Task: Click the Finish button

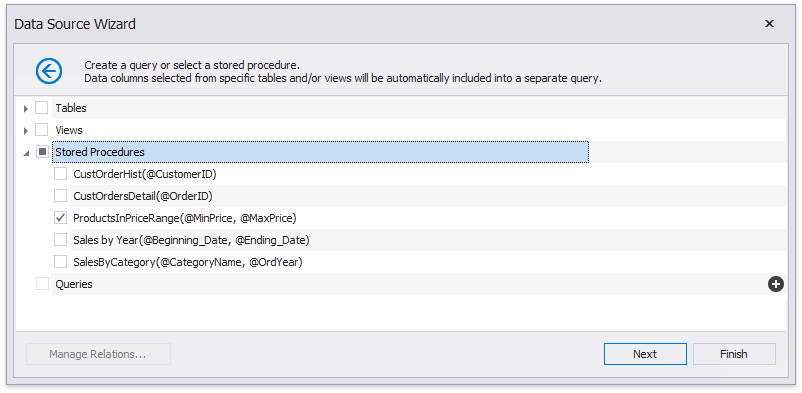Action: [734, 354]
